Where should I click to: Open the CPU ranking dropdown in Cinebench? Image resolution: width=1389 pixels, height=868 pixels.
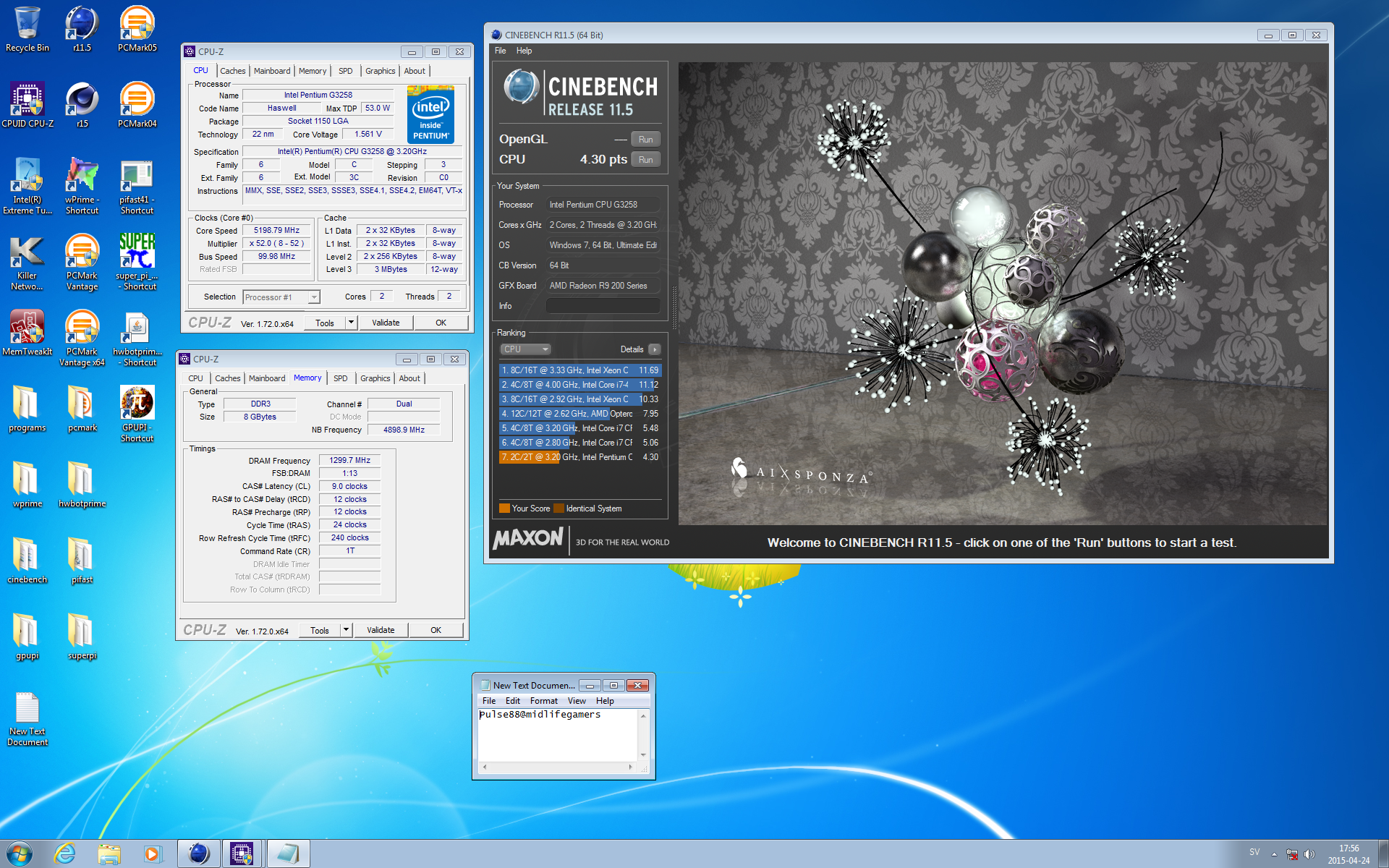point(525,349)
